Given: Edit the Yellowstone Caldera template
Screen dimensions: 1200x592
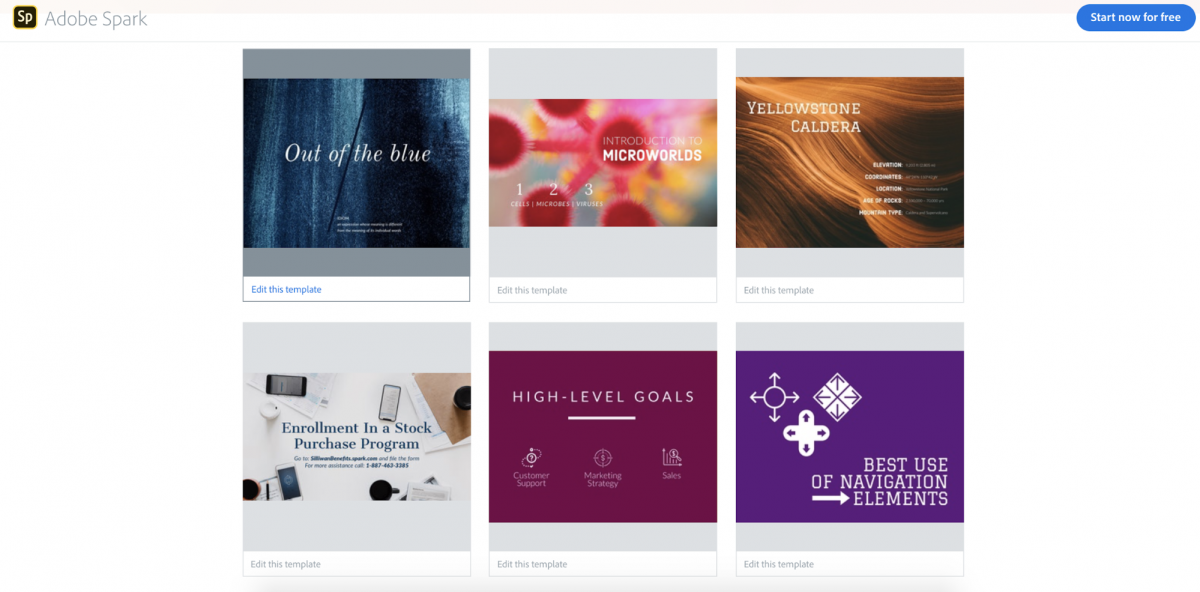Looking at the screenshot, I should 779,290.
